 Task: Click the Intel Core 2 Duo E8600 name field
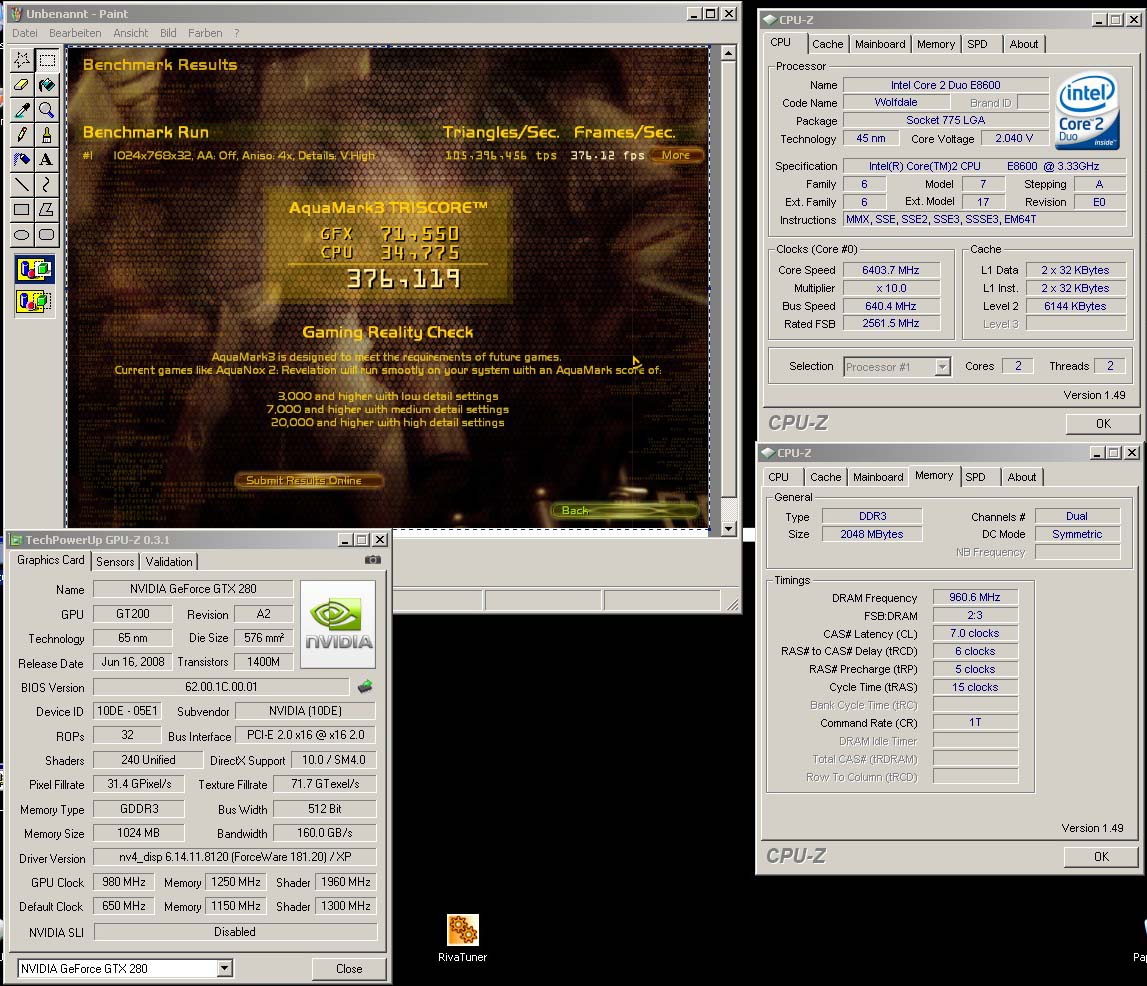pyautogui.click(x=945, y=85)
